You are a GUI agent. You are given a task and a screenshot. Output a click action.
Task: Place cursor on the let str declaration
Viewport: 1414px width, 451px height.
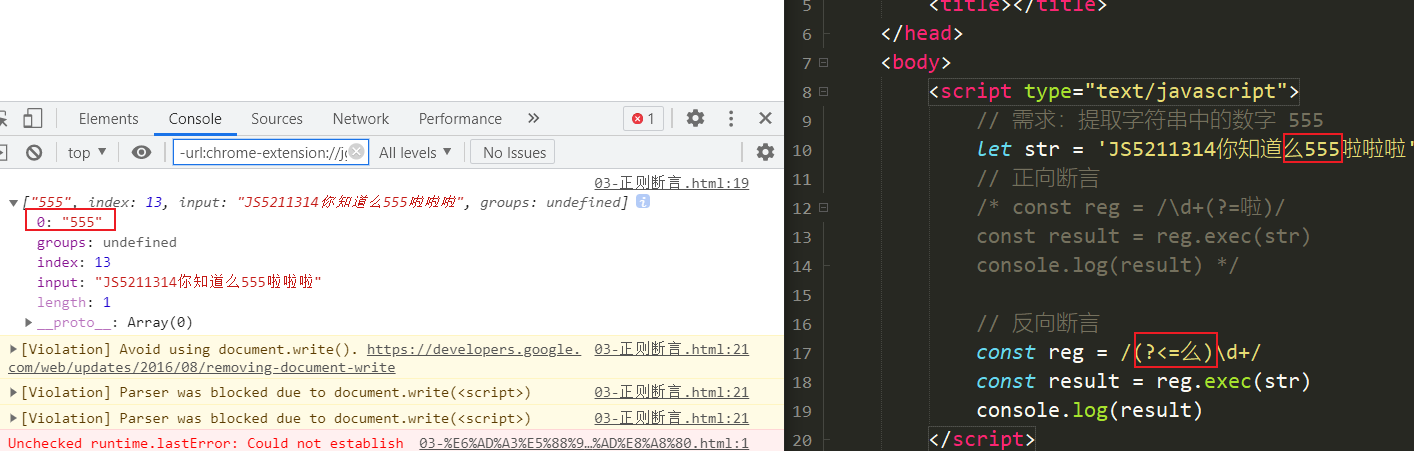1195,150
